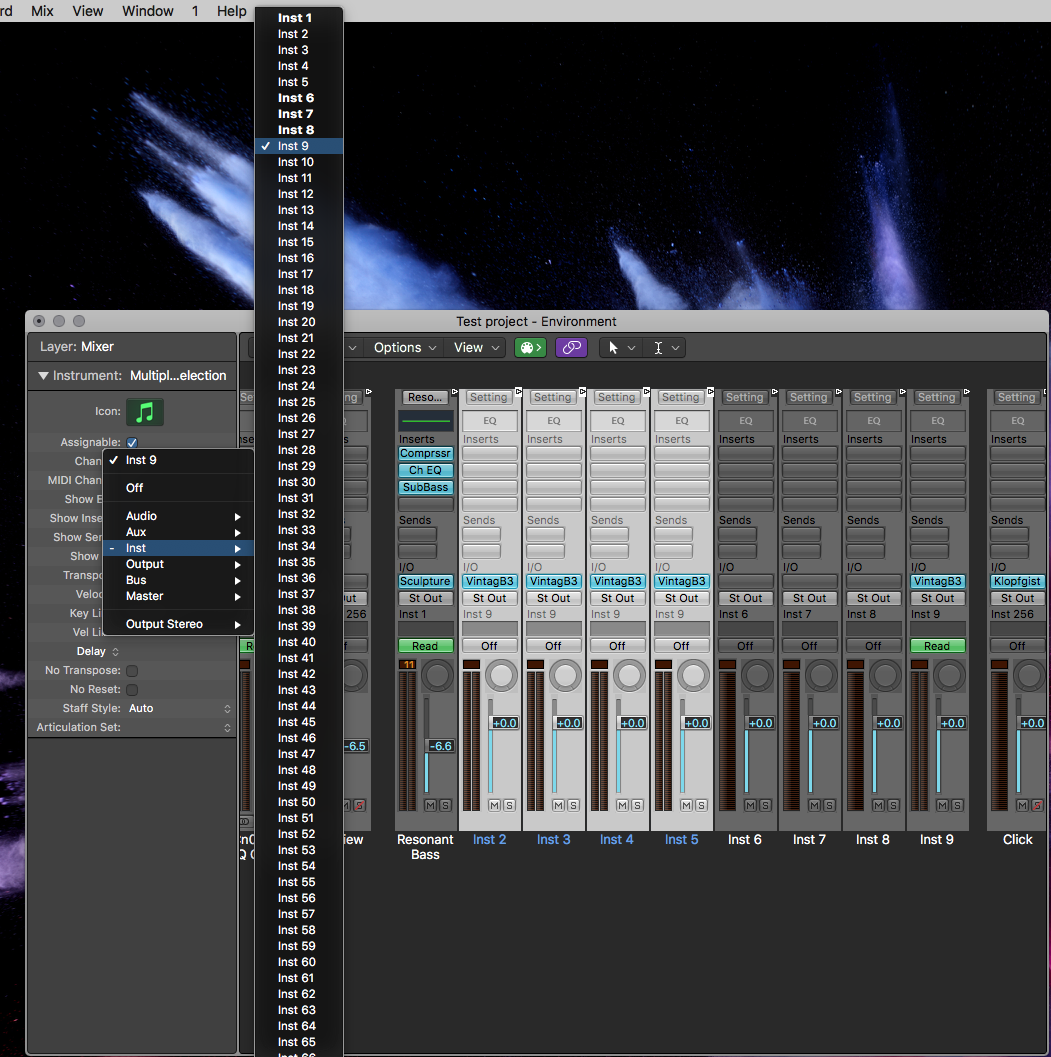Solo the Inst 6 channel strip
The width and height of the screenshot is (1051, 1057).
click(x=765, y=805)
